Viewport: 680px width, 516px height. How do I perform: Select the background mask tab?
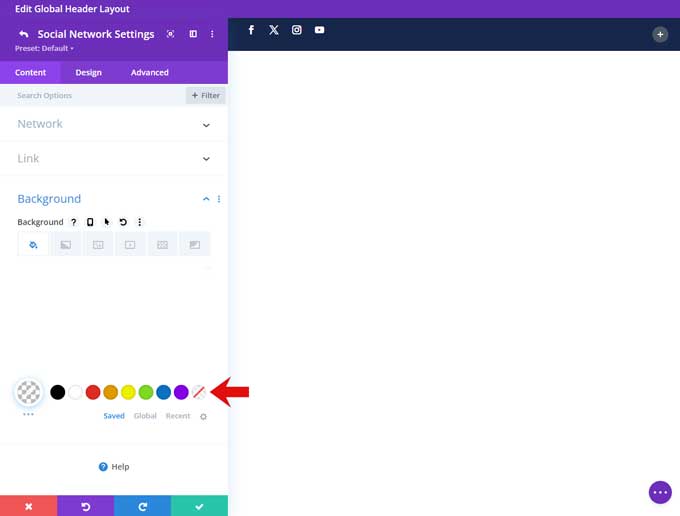pos(195,245)
